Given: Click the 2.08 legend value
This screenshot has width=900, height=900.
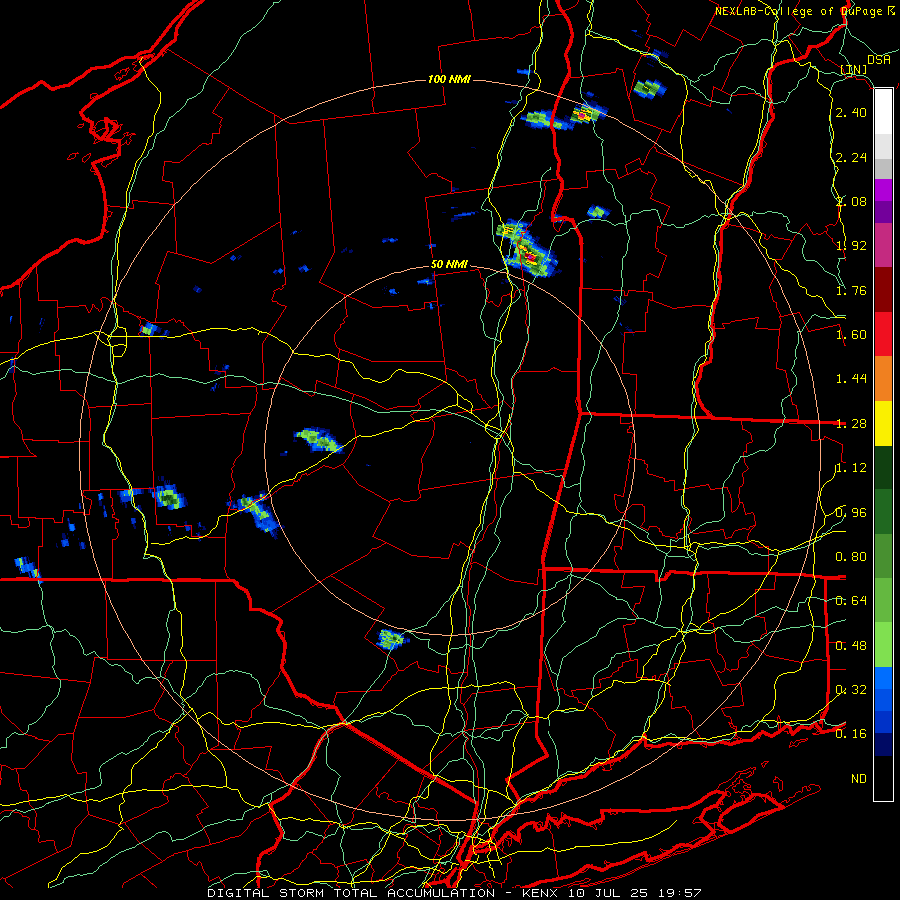Looking at the screenshot, I should [x=851, y=201].
